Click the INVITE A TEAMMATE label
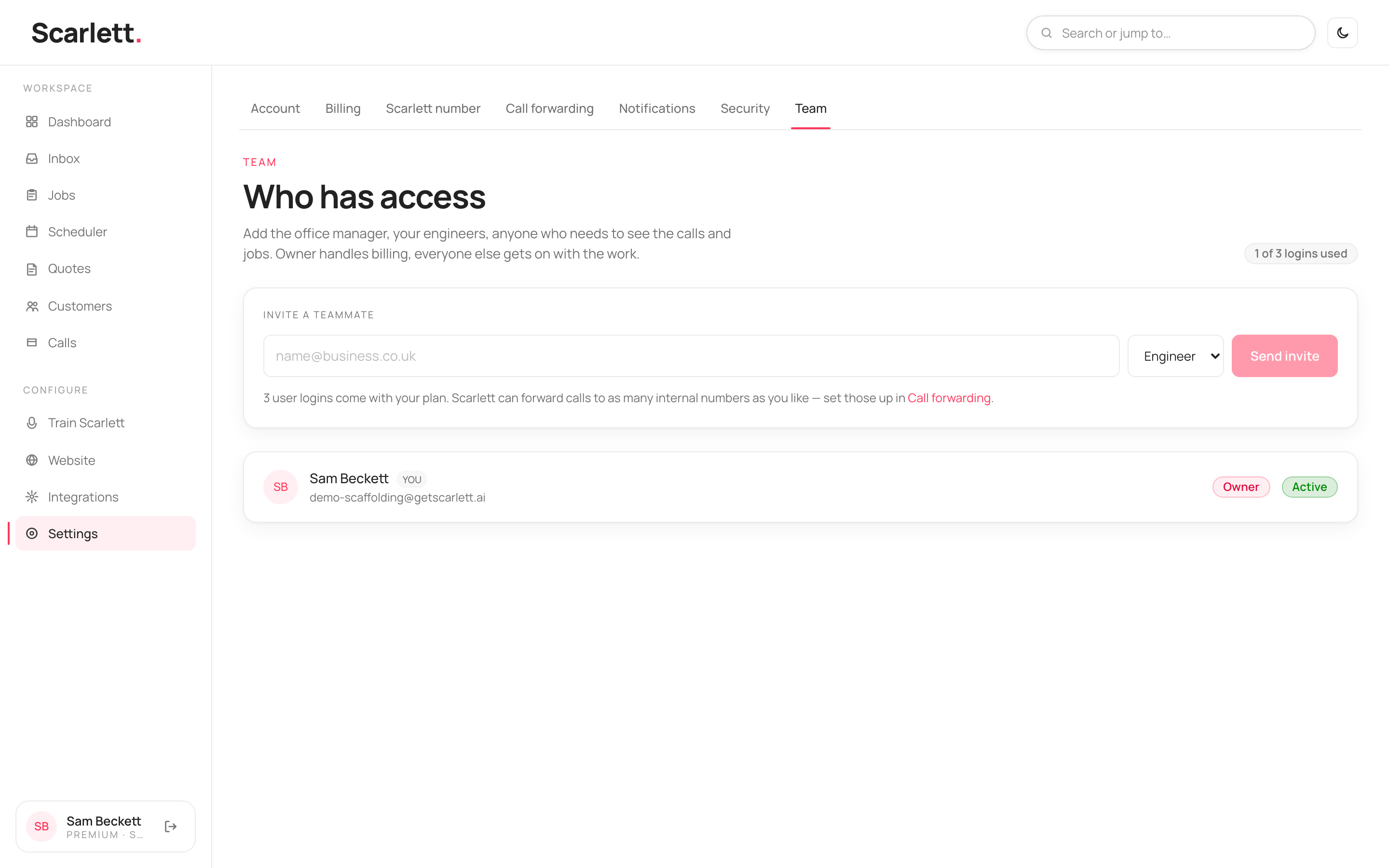 click(318, 315)
